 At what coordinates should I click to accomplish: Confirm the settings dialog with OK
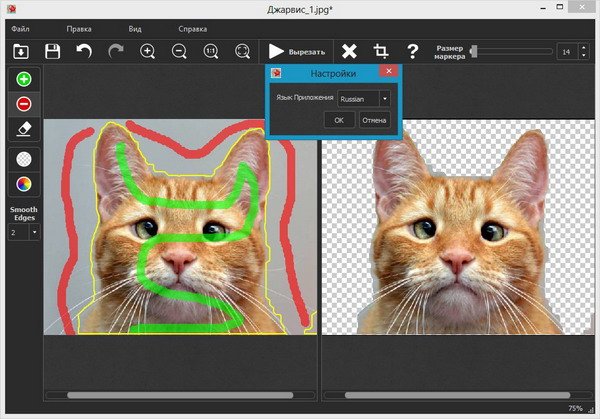point(339,120)
